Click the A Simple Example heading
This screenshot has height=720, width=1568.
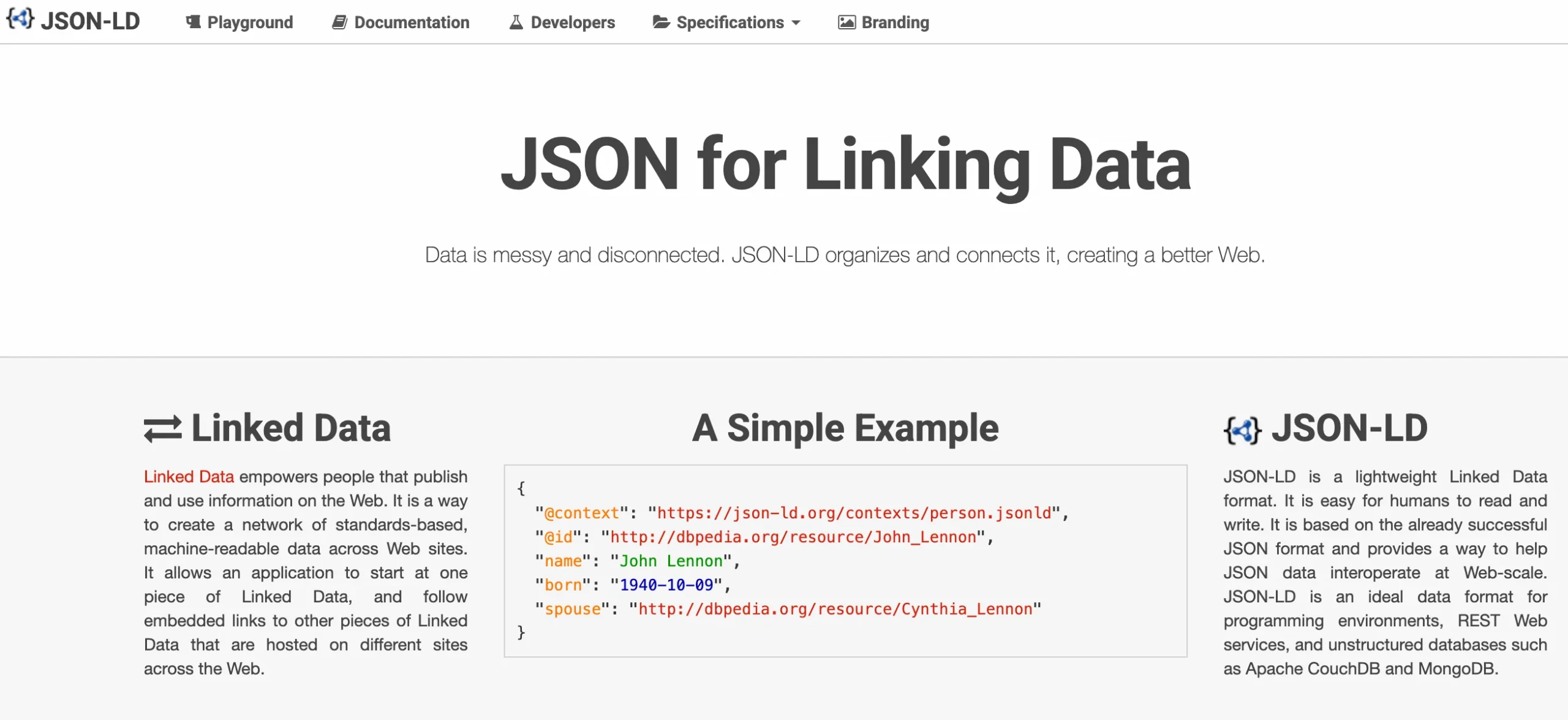[845, 428]
